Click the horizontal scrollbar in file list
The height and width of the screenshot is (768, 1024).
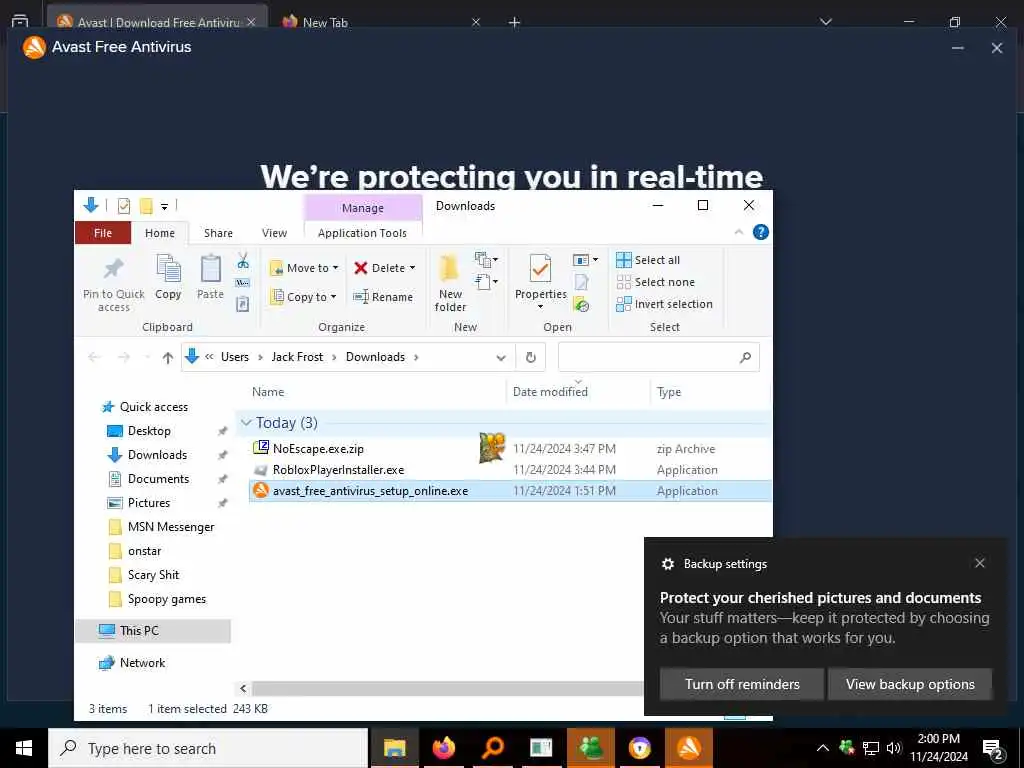click(447, 688)
